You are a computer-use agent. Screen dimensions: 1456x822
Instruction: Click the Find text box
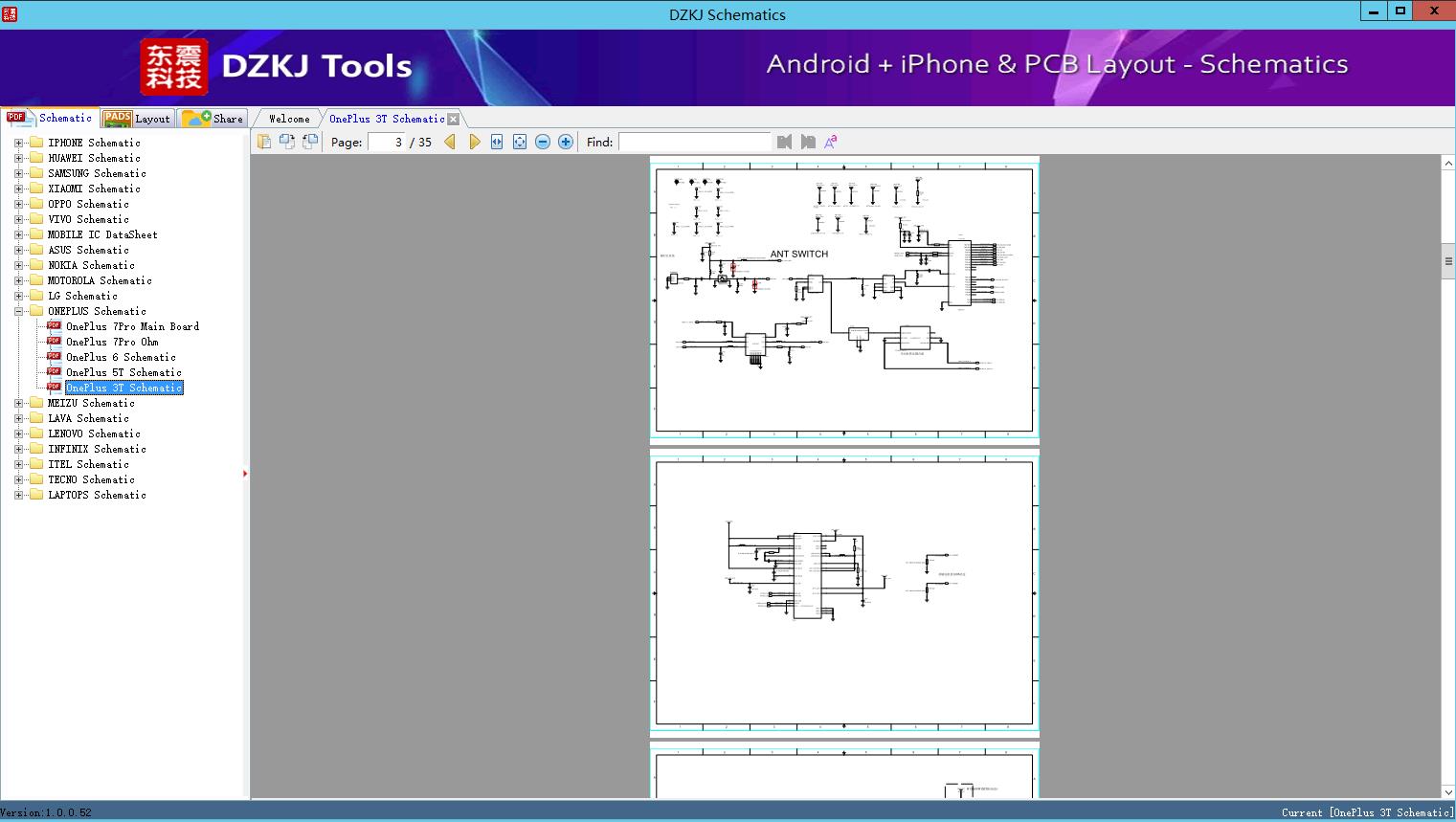tap(694, 142)
